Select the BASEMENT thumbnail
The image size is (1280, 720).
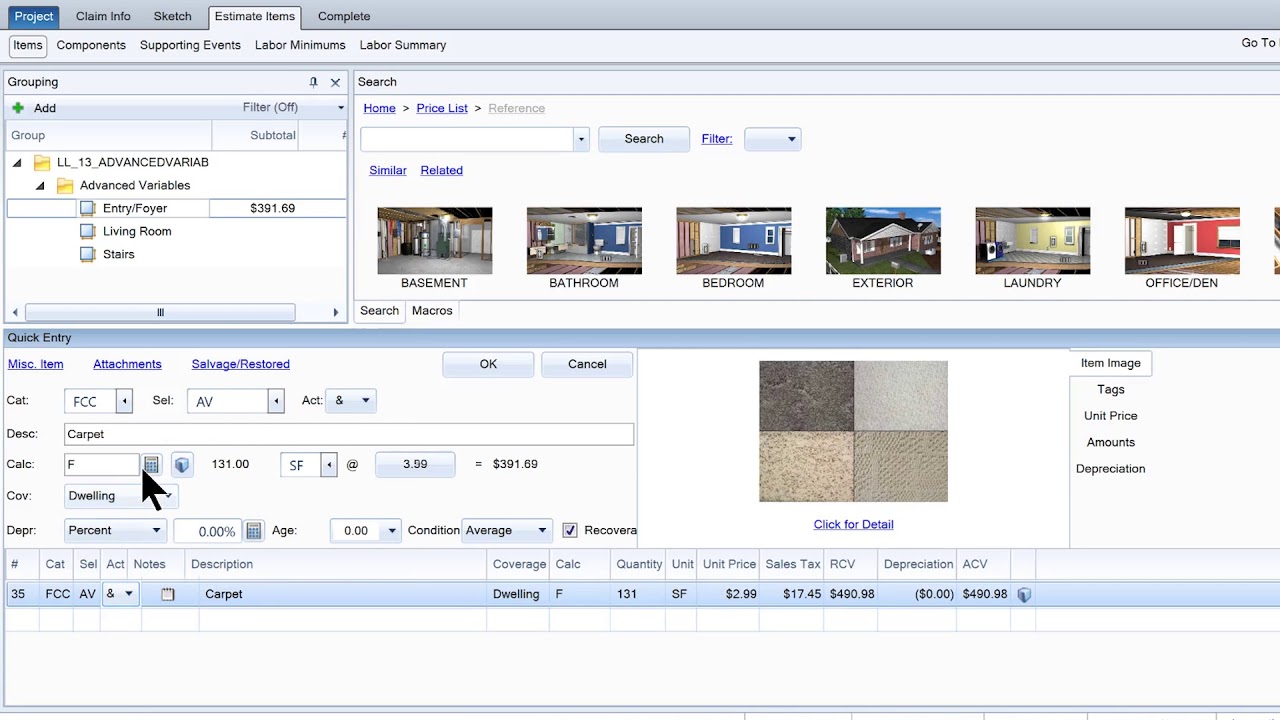pos(434,241)
